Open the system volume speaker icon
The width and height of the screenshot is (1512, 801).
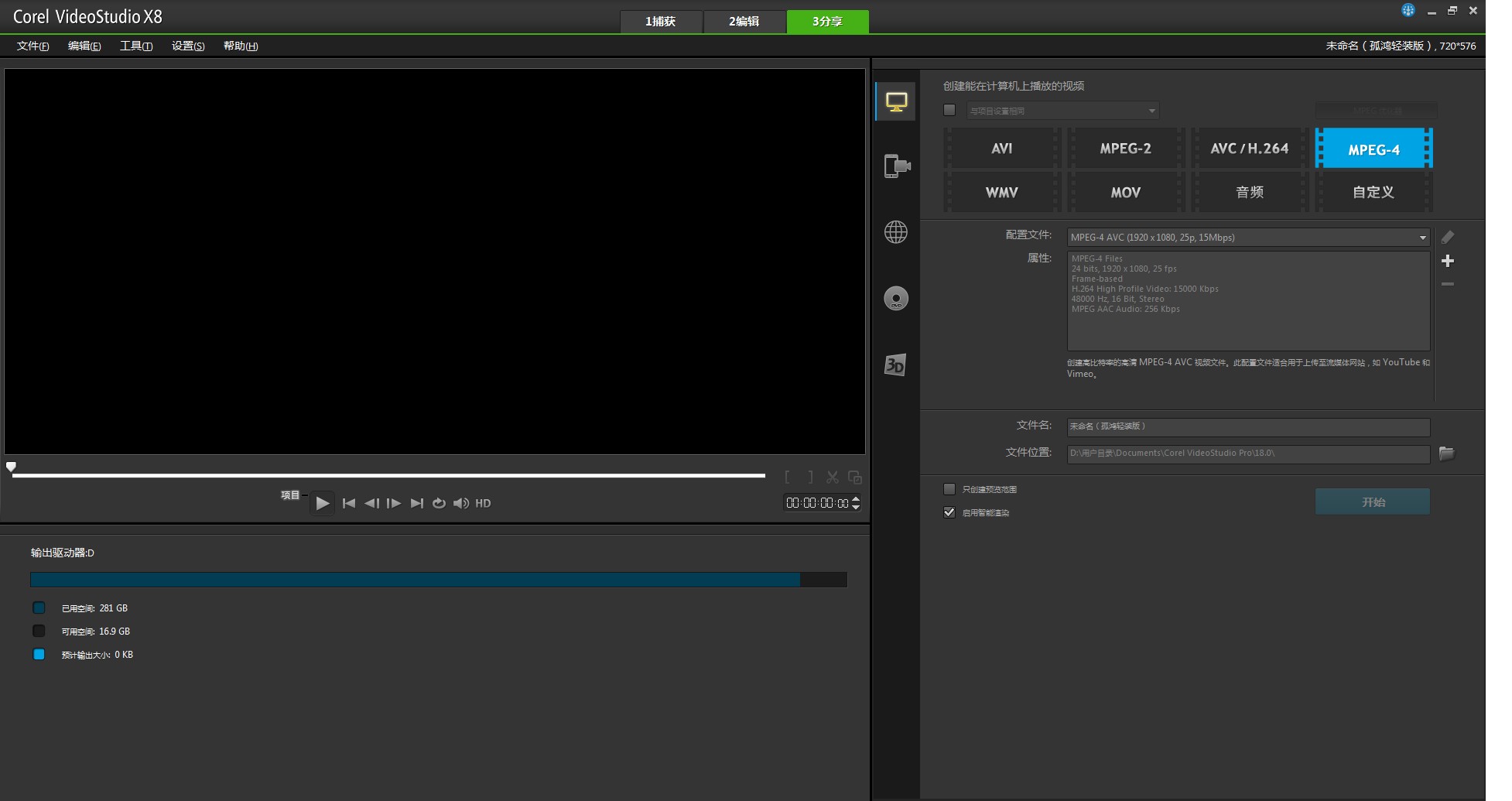(x=461, y=503)
